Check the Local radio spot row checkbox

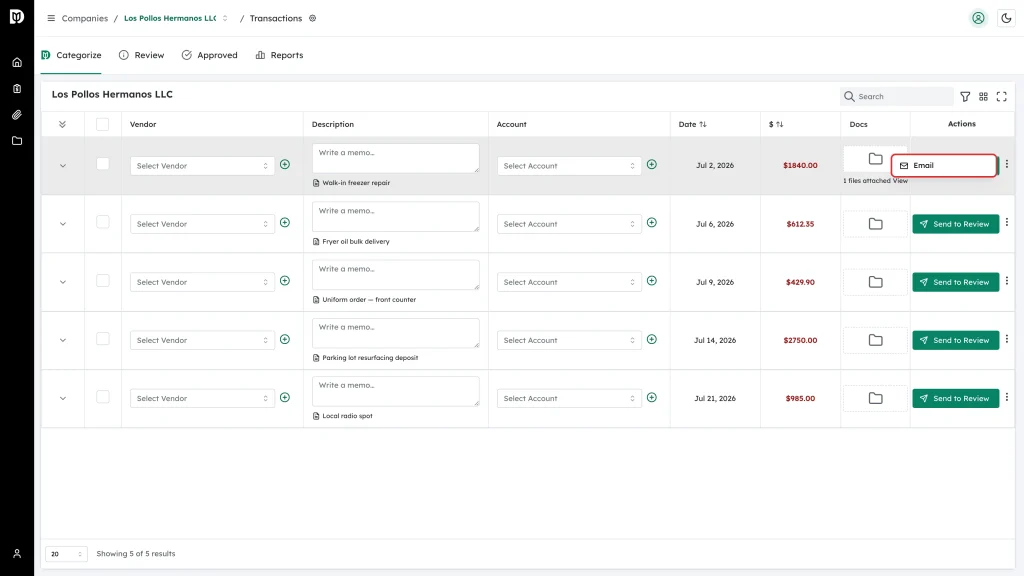103,397
